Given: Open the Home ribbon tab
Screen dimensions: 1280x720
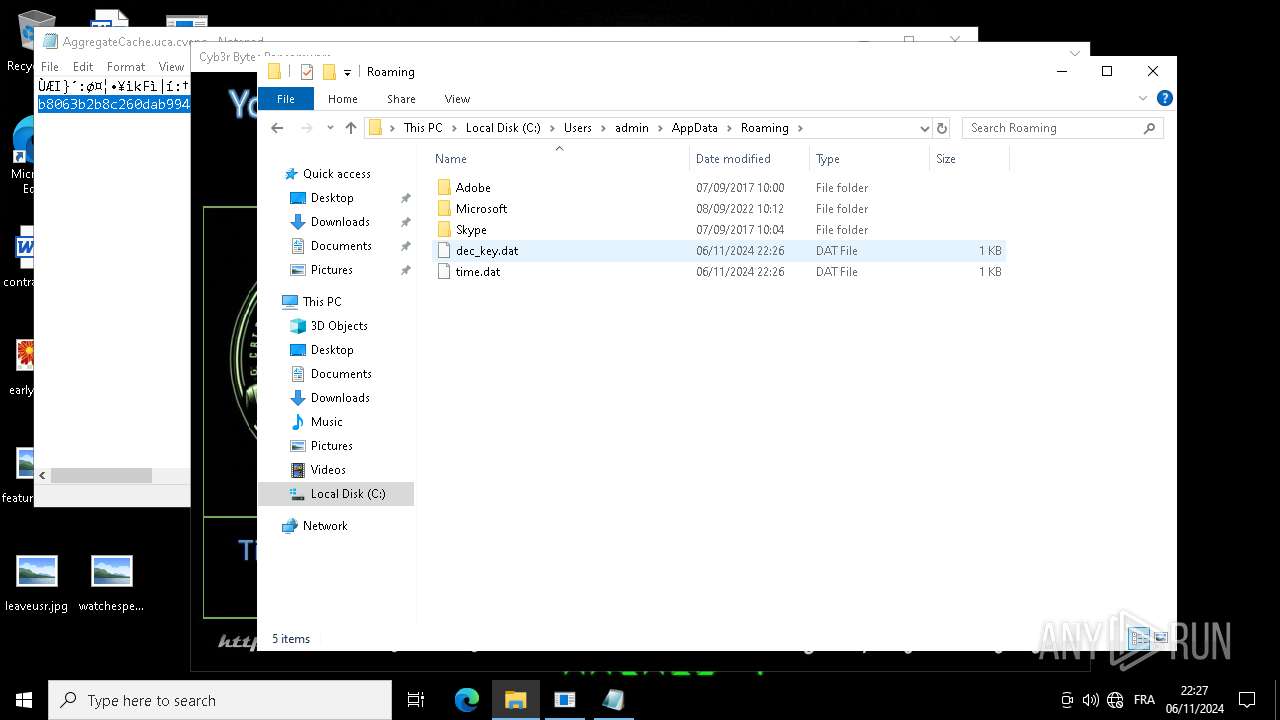Looking at the screenshot, I should pos(343,99).
